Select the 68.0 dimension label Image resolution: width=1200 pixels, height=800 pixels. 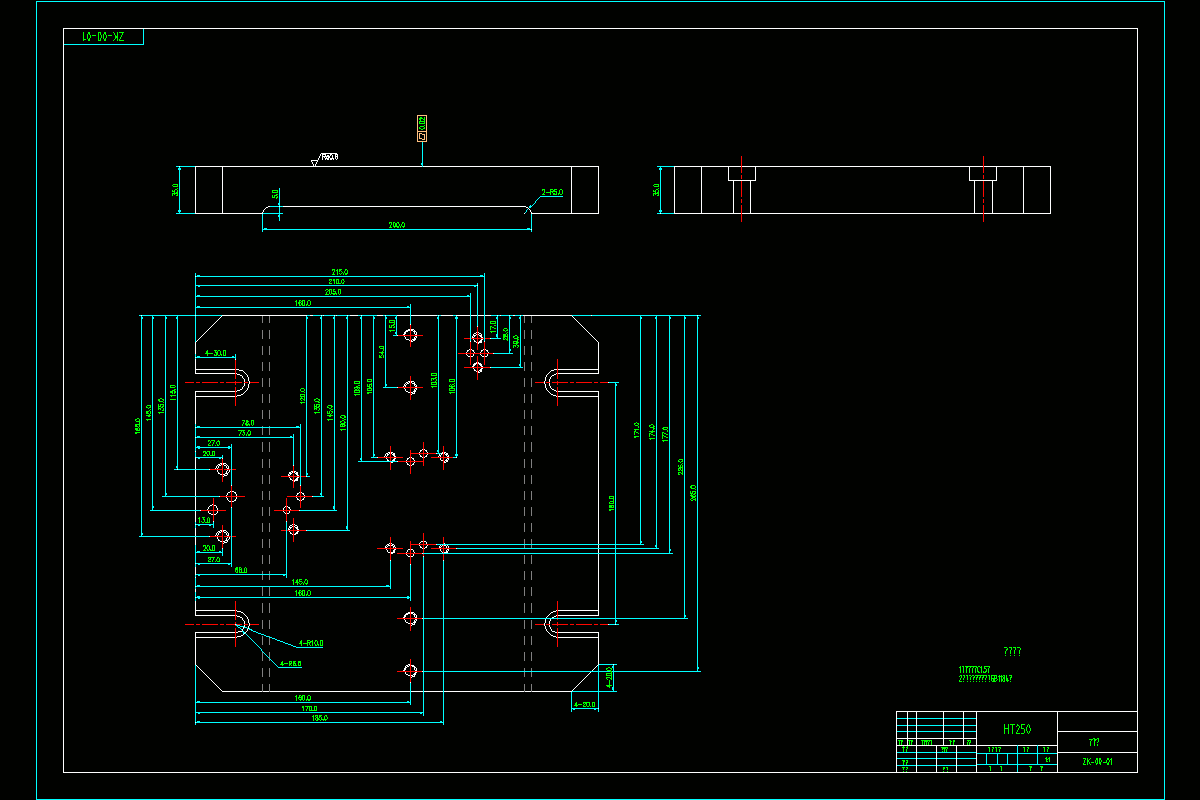(x=241, y=570)
